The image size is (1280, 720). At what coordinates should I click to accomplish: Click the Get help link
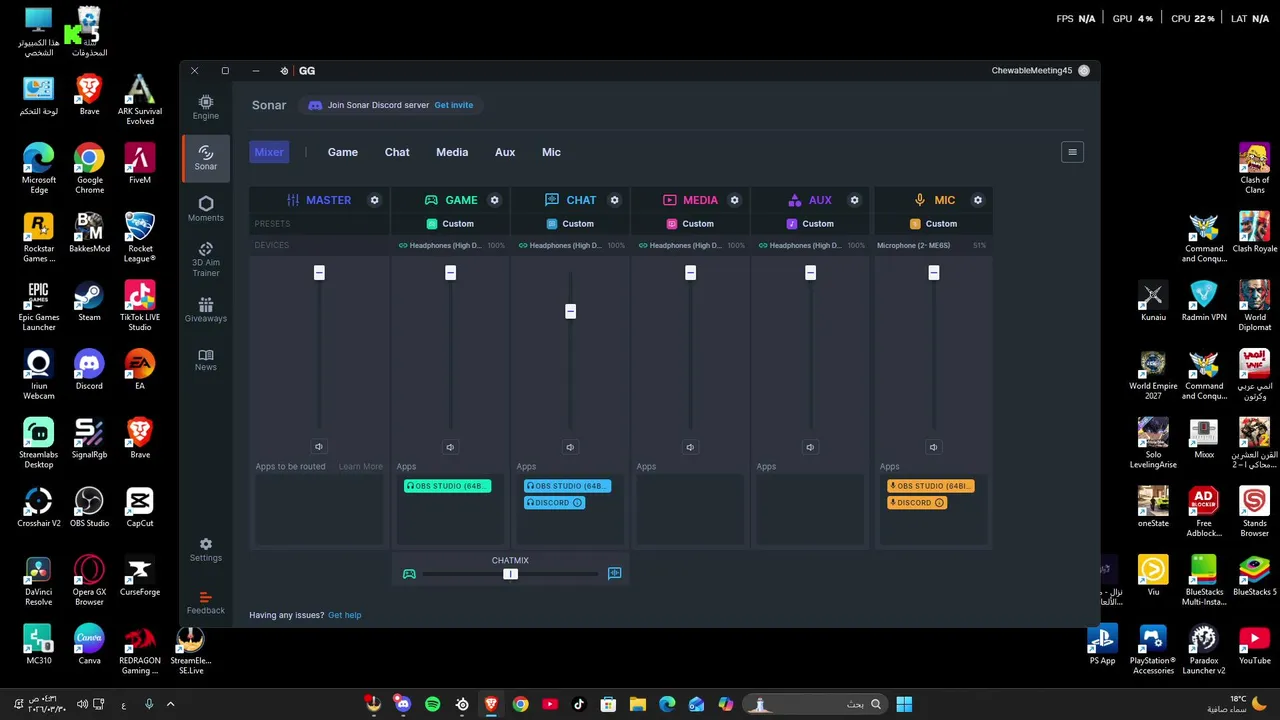click(345, 615)
